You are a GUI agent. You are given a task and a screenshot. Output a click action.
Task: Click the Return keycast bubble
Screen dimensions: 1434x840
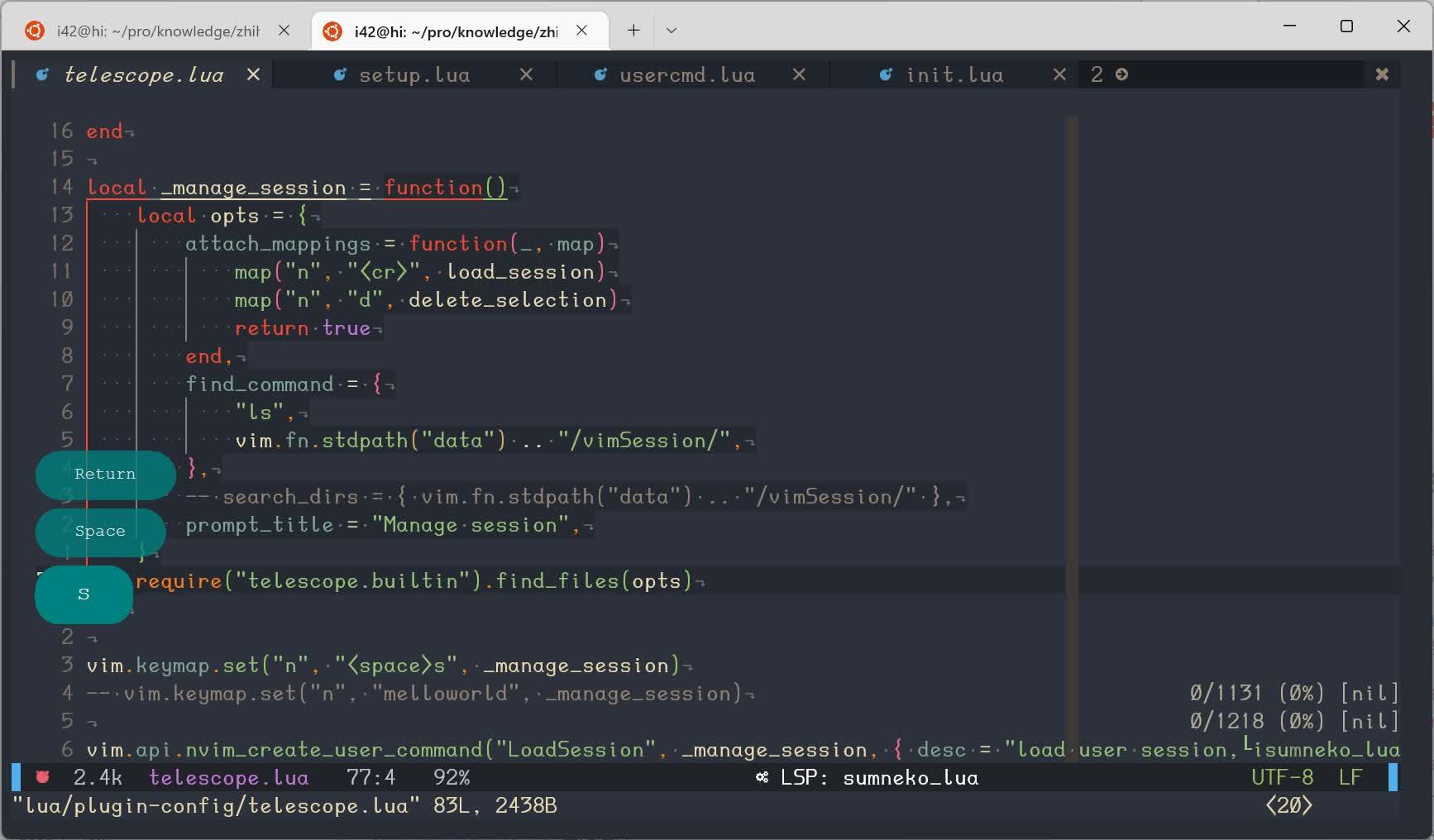pos(105,474)
